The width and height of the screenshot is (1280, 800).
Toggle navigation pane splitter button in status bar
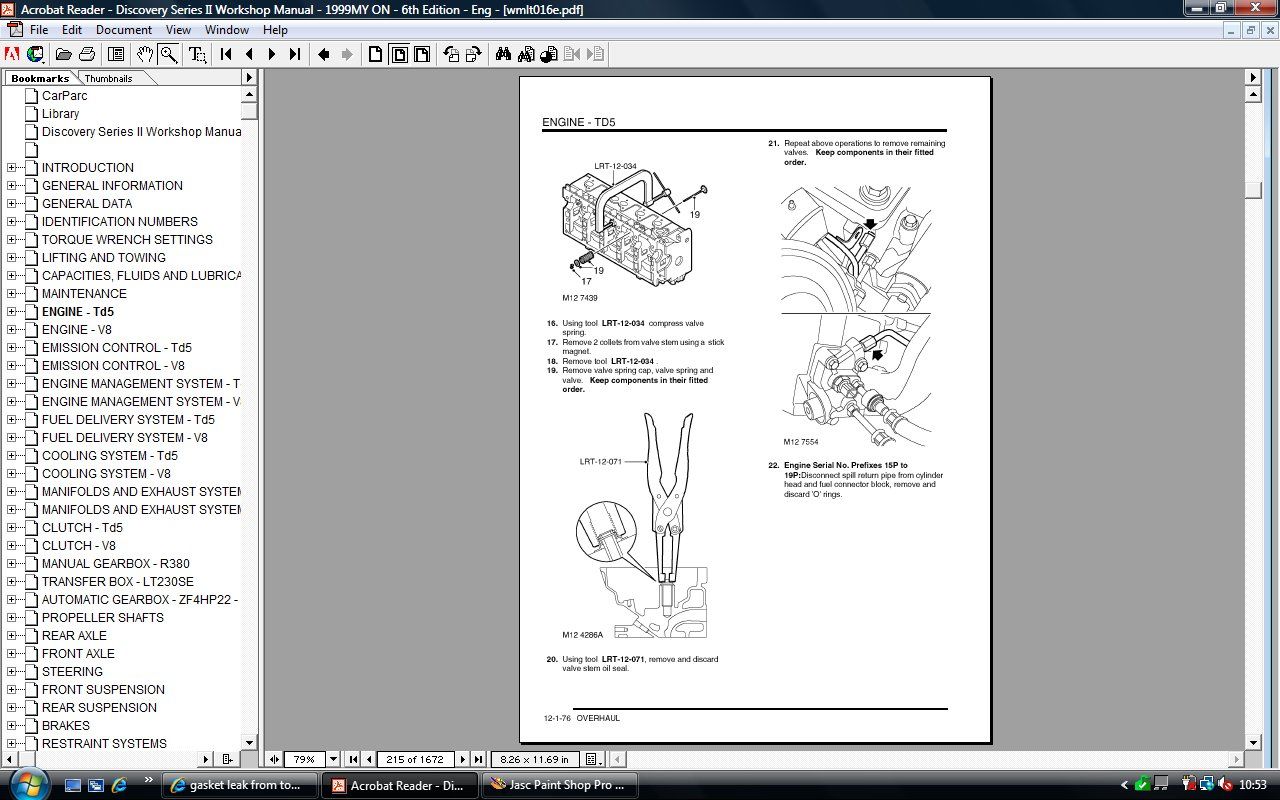[x=275, y=759]
